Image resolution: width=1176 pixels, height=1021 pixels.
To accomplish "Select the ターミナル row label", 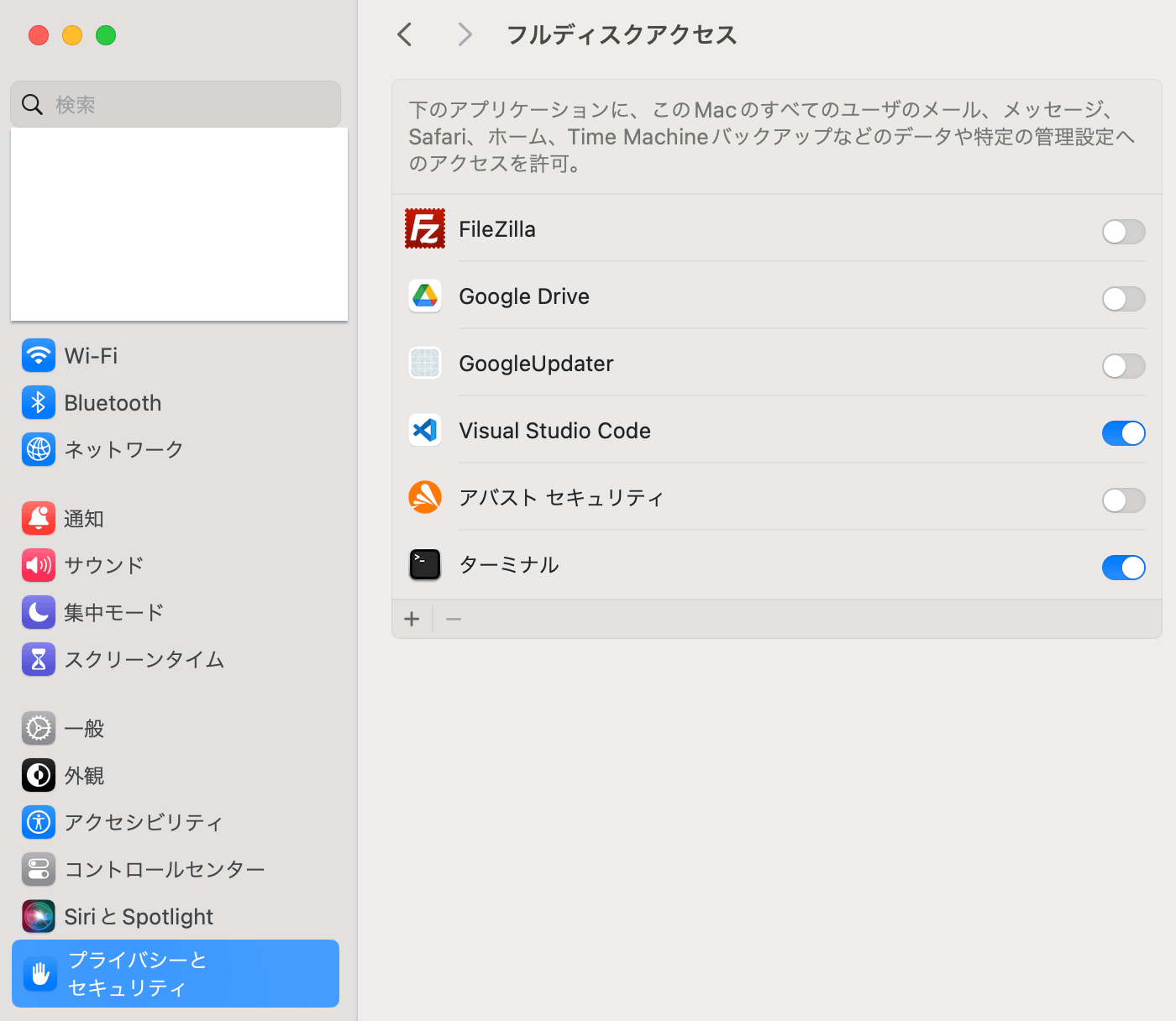I will [509, 564].
